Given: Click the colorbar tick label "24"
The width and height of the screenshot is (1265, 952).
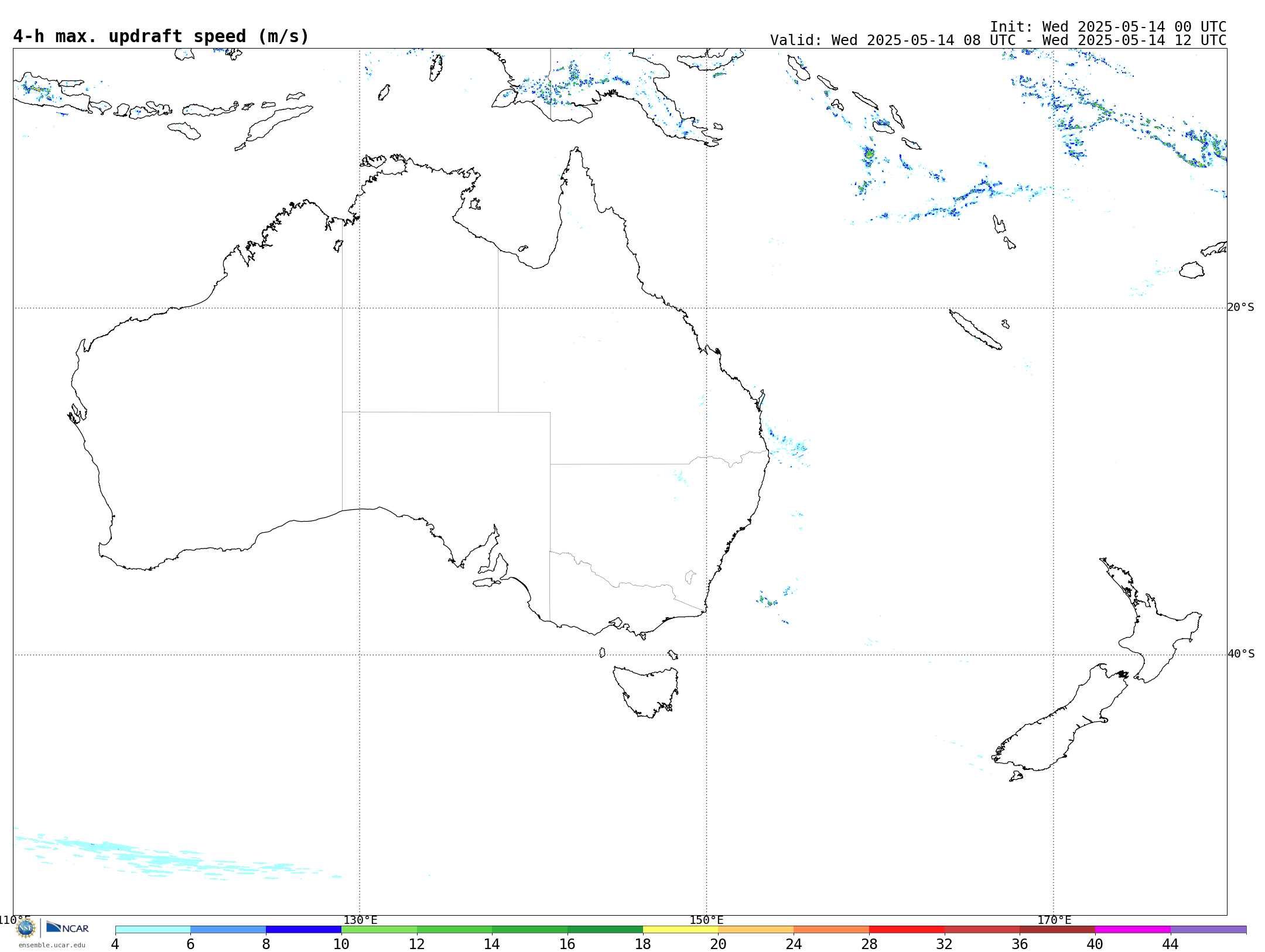Looking at the screenshot, I should (x=794, y=944).
